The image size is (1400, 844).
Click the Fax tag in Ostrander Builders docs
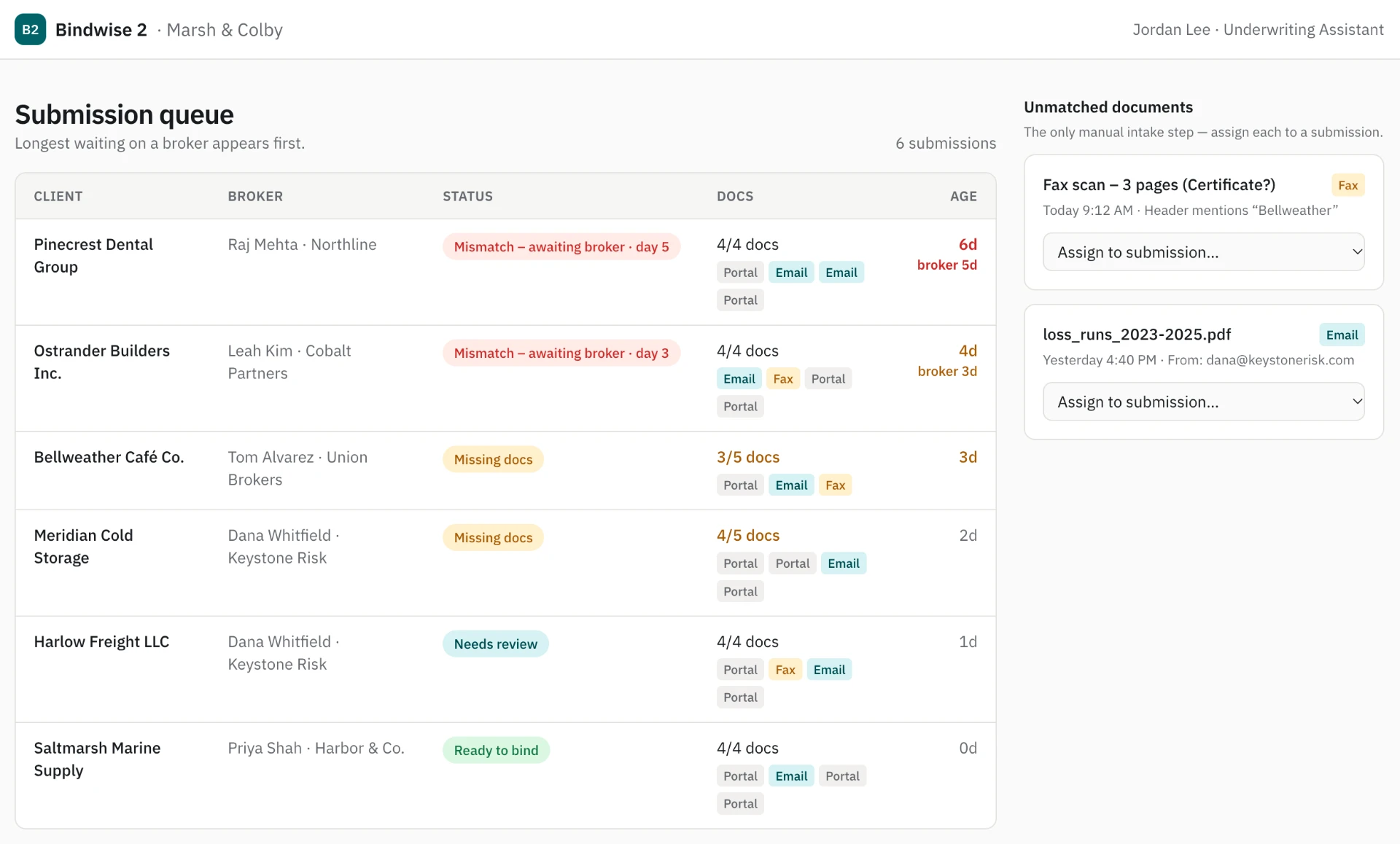[783, 379]
